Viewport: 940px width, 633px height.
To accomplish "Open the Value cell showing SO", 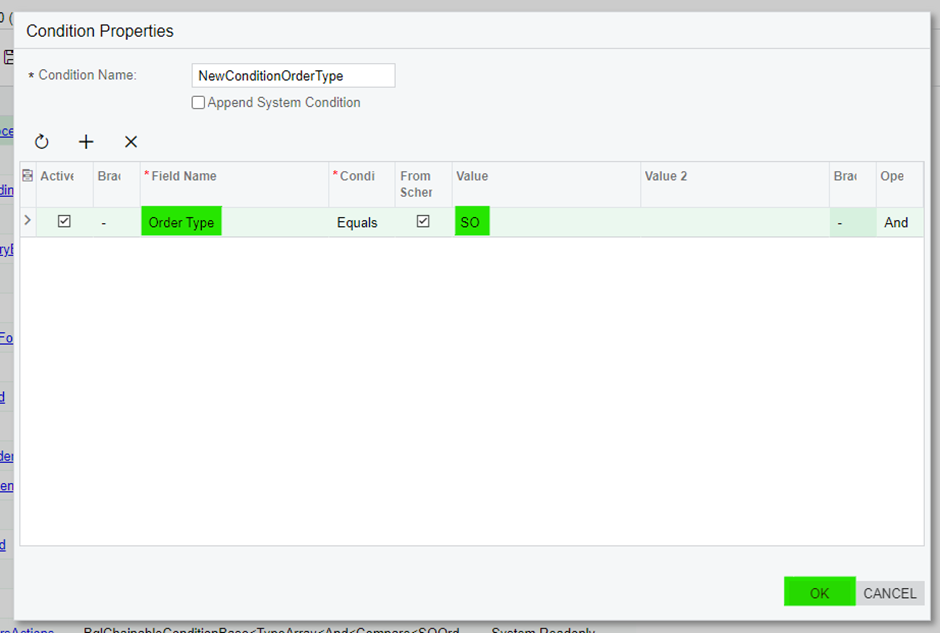I will [x=471, y=222].
